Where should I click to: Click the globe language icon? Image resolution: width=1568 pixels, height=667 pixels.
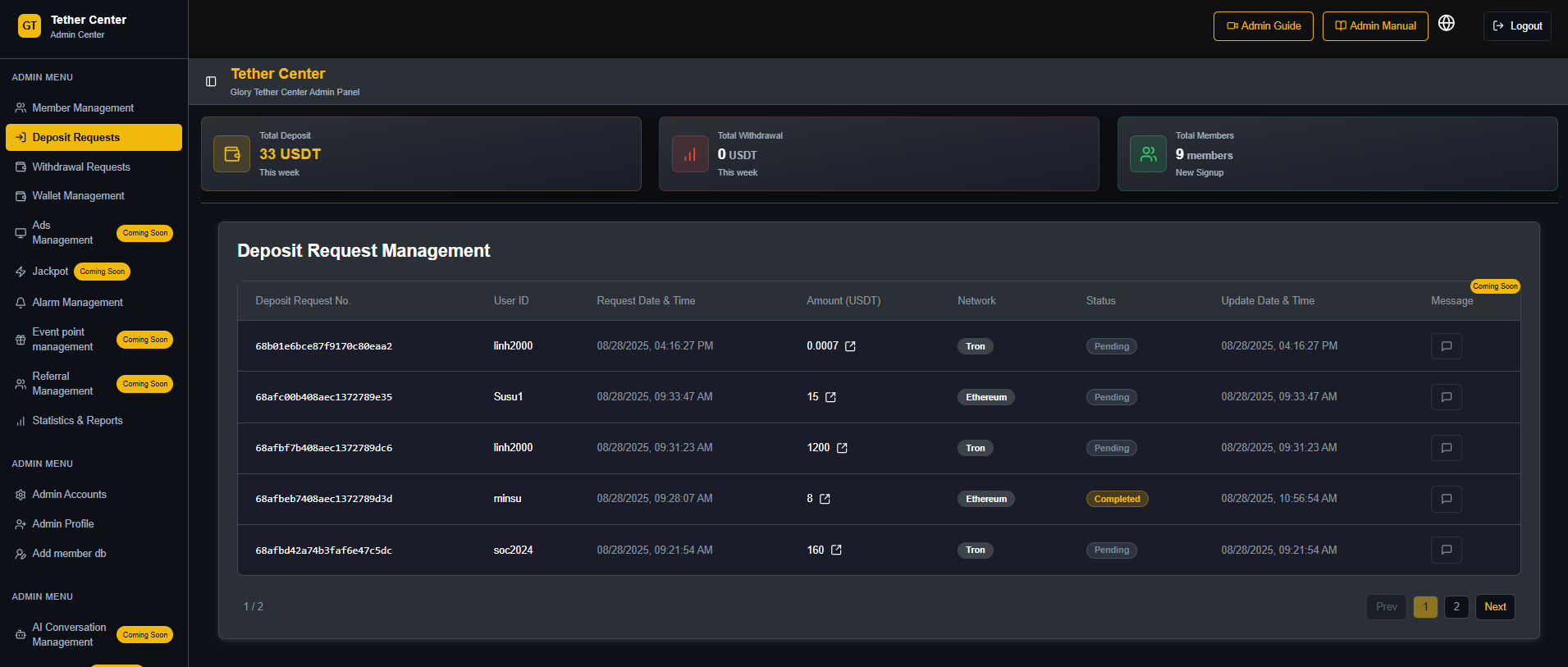(x=1447, y=24)
